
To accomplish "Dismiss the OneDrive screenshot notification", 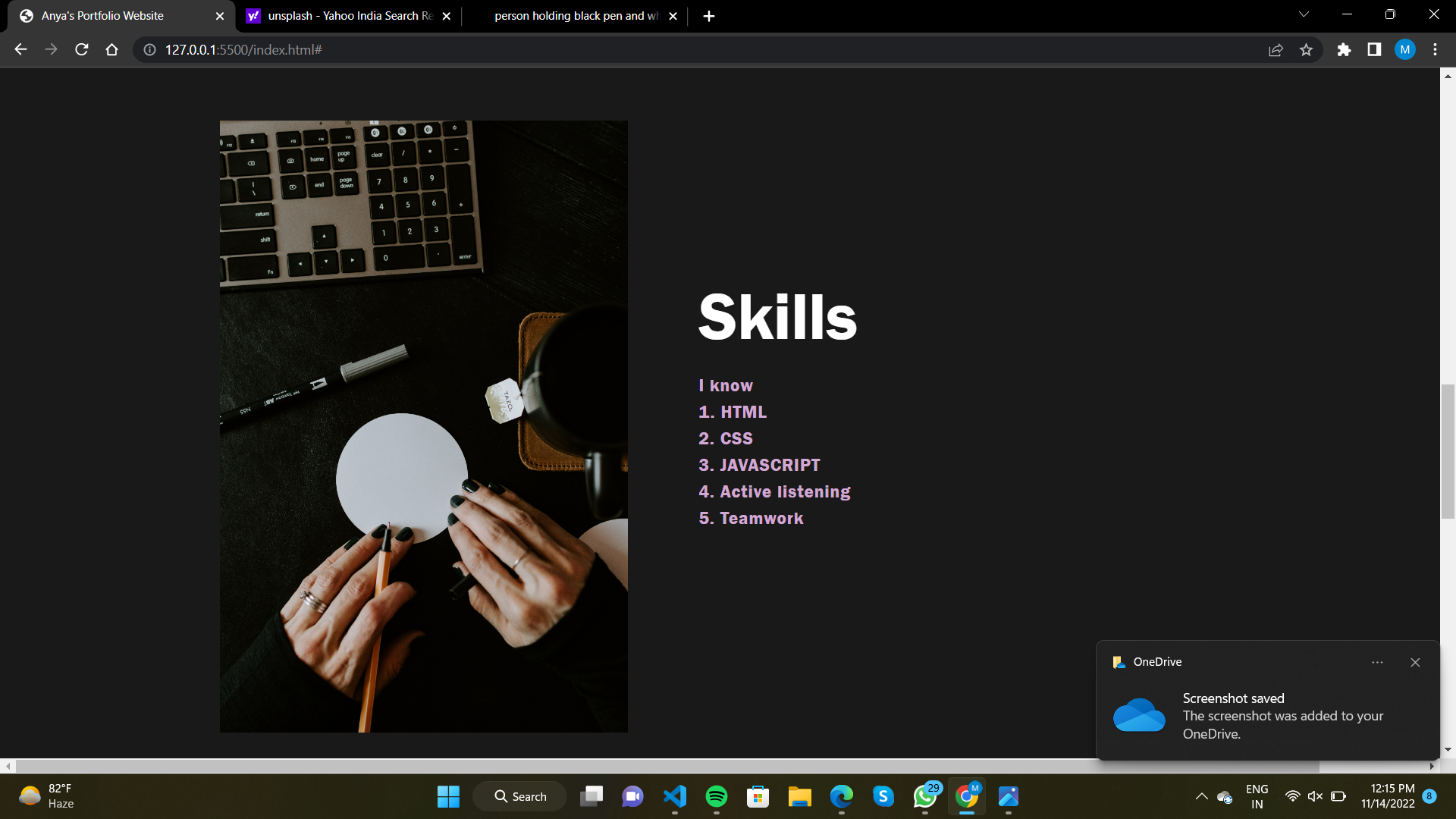I will click(x=1415, y=662).
